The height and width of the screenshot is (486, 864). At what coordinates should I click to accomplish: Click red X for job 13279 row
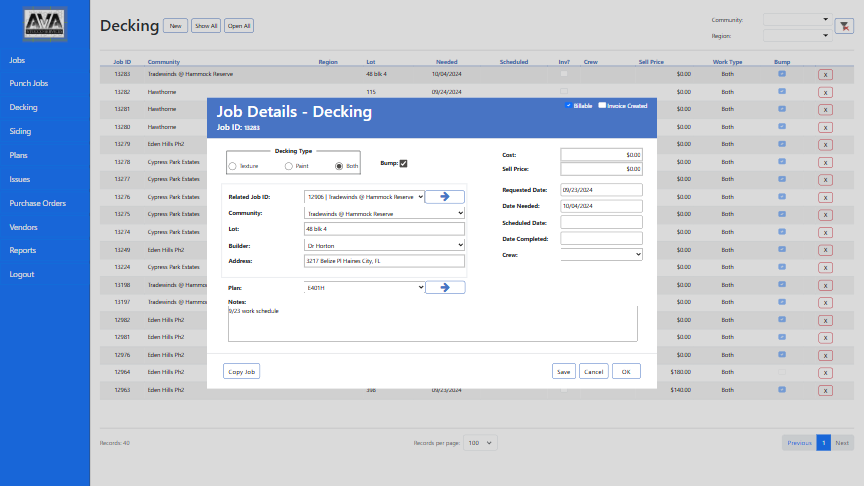825,144
